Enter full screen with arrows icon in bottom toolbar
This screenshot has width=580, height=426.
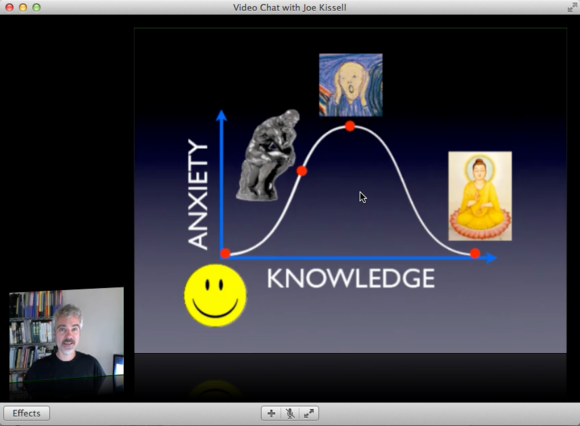(x=309, y=413)
